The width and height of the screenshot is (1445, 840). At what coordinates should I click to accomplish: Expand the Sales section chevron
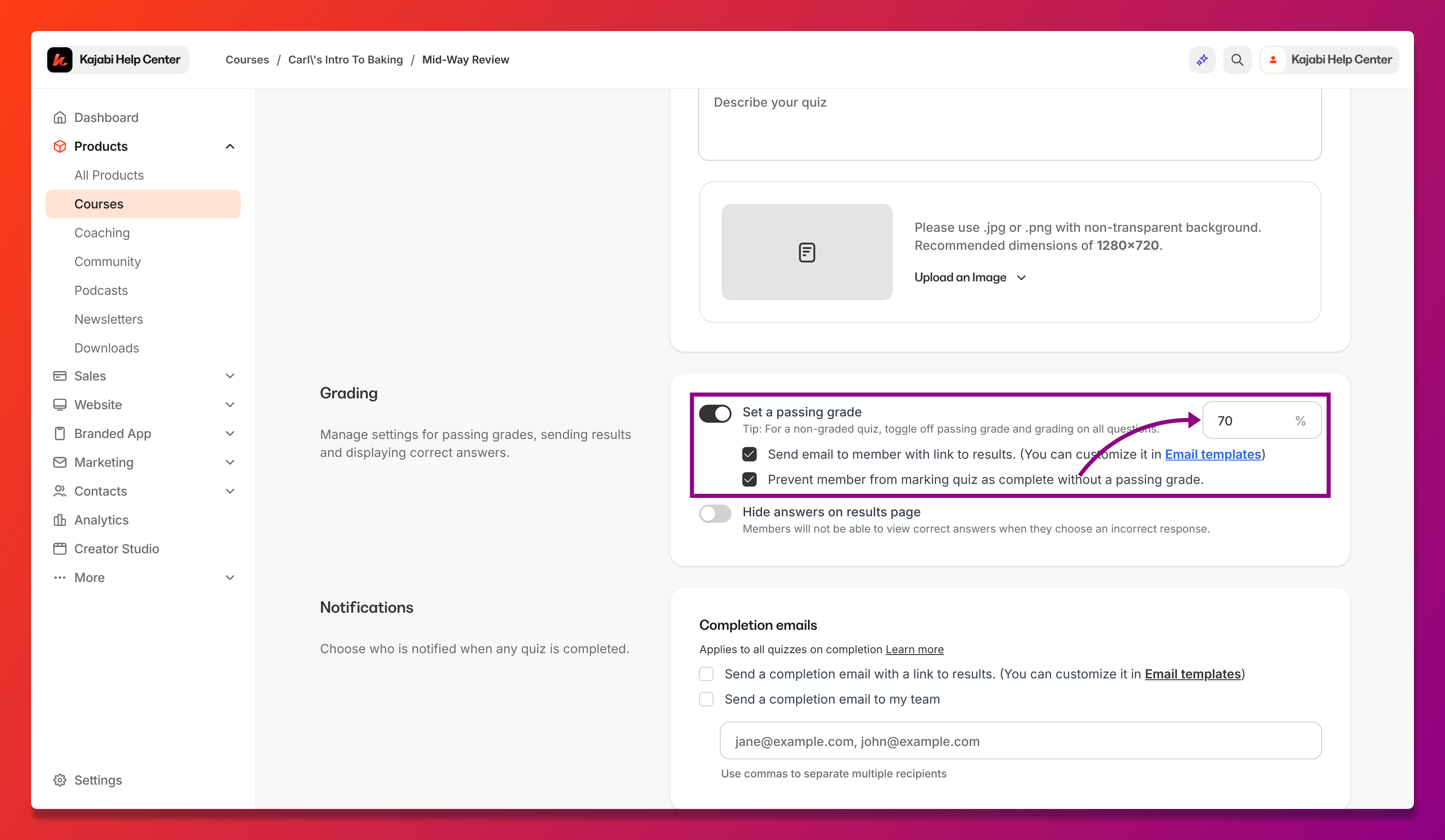pyautogui.click(x=230, y=376)
